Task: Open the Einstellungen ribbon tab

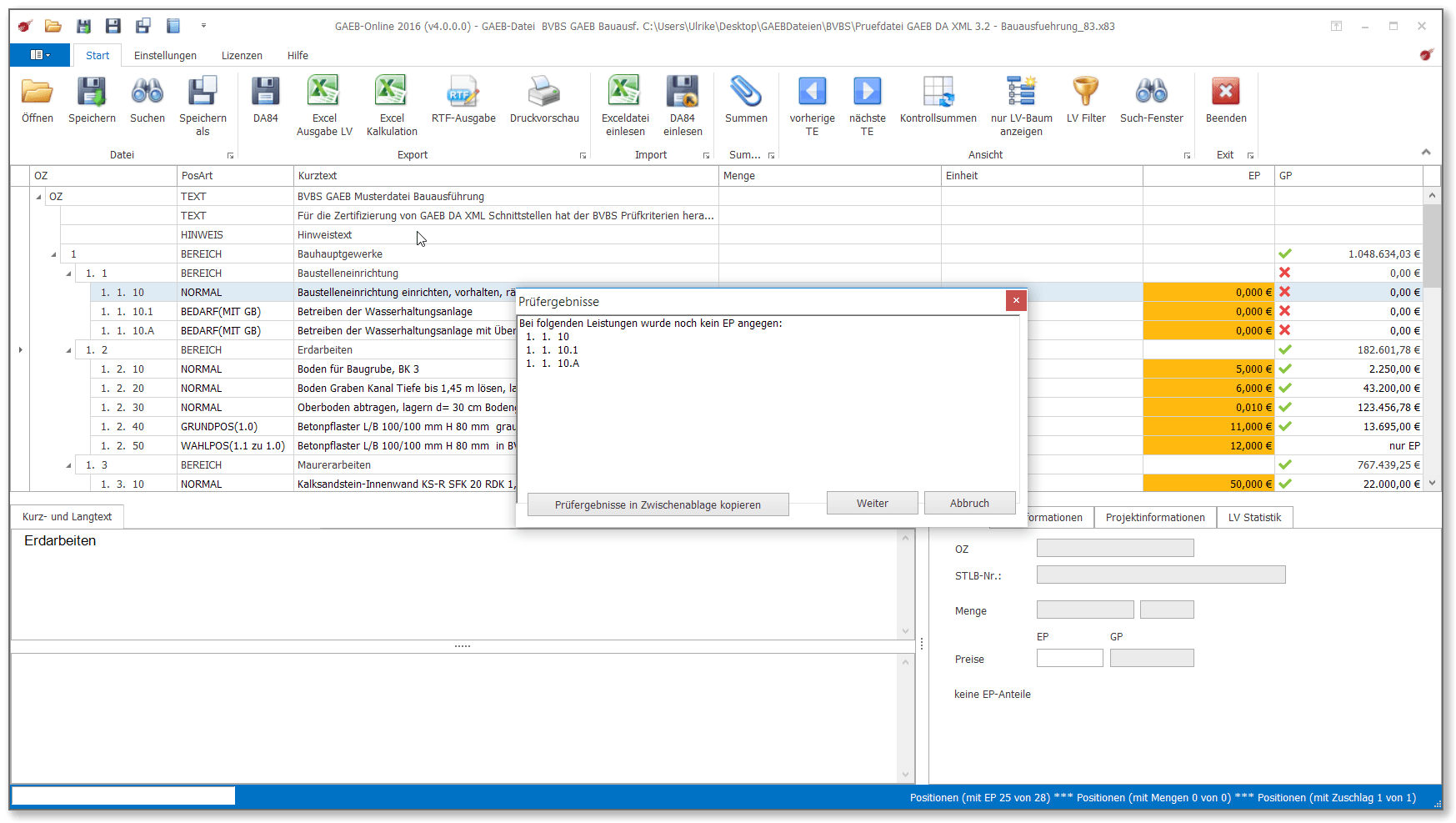Action: tap(165, 56)
